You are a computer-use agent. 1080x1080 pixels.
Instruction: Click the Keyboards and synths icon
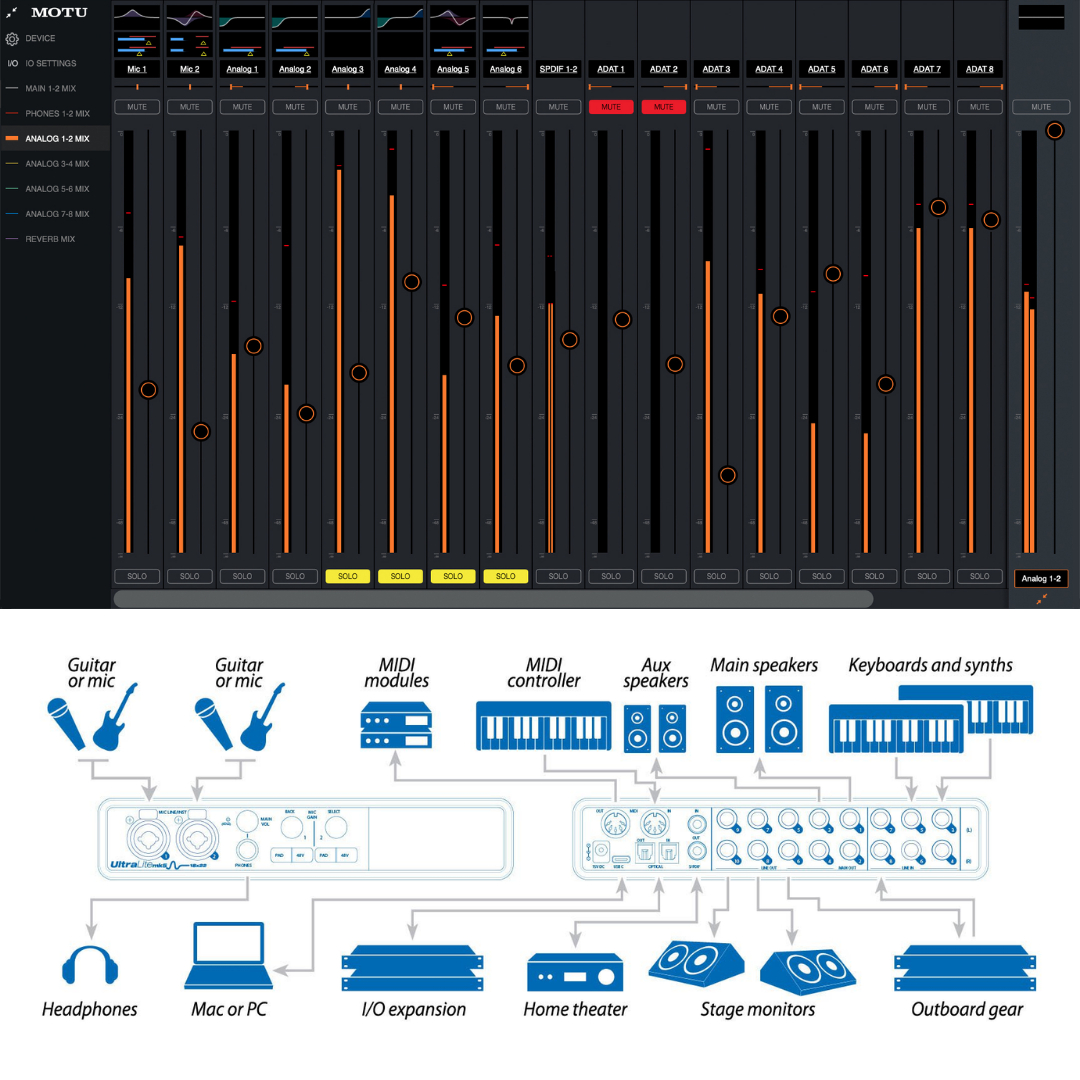point(931,718)
